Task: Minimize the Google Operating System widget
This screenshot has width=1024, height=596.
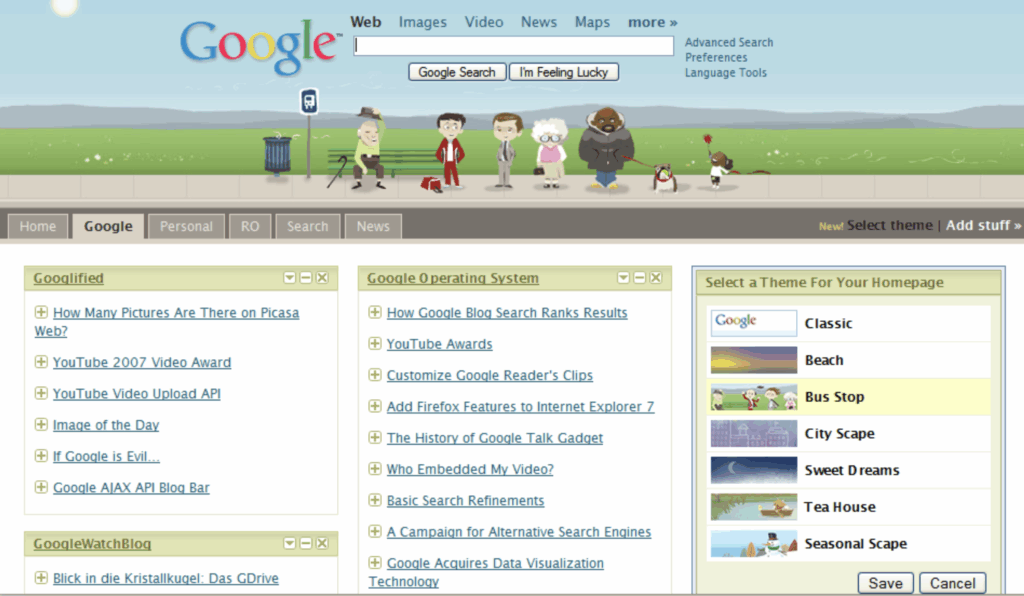Action: click(641, 278)
